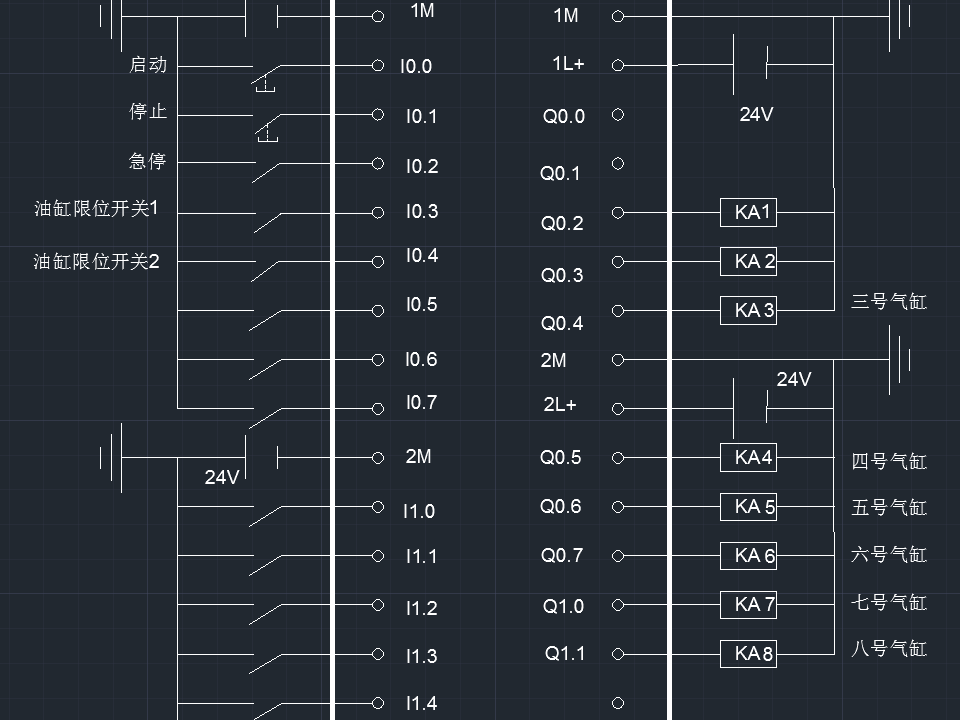Pick the 1L+ terminal circle
Image resolution: width=960 pixels, height=720 pixels.
pyautogui.click(x=618, y=65)
